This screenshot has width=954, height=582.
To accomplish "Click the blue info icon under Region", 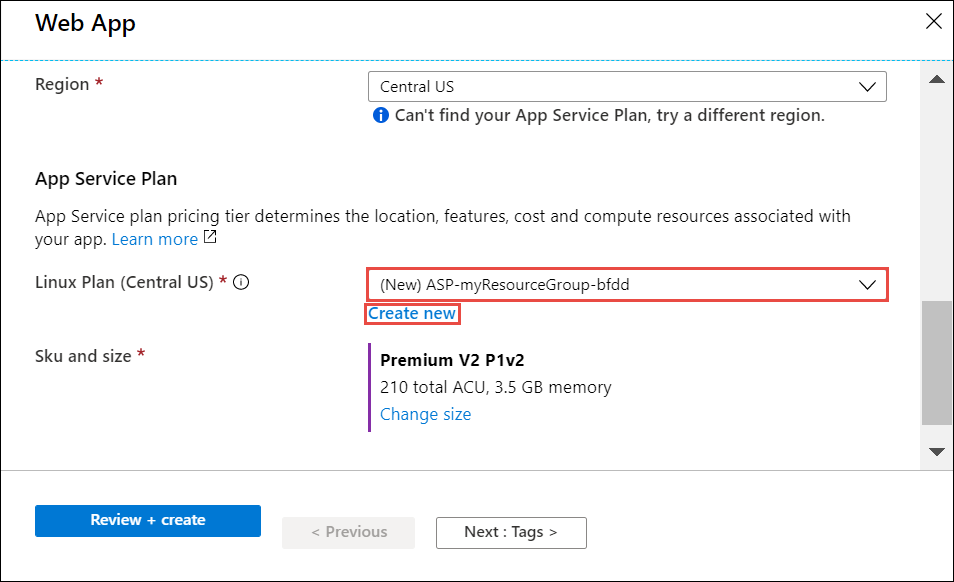I will [x=380, y=116].
